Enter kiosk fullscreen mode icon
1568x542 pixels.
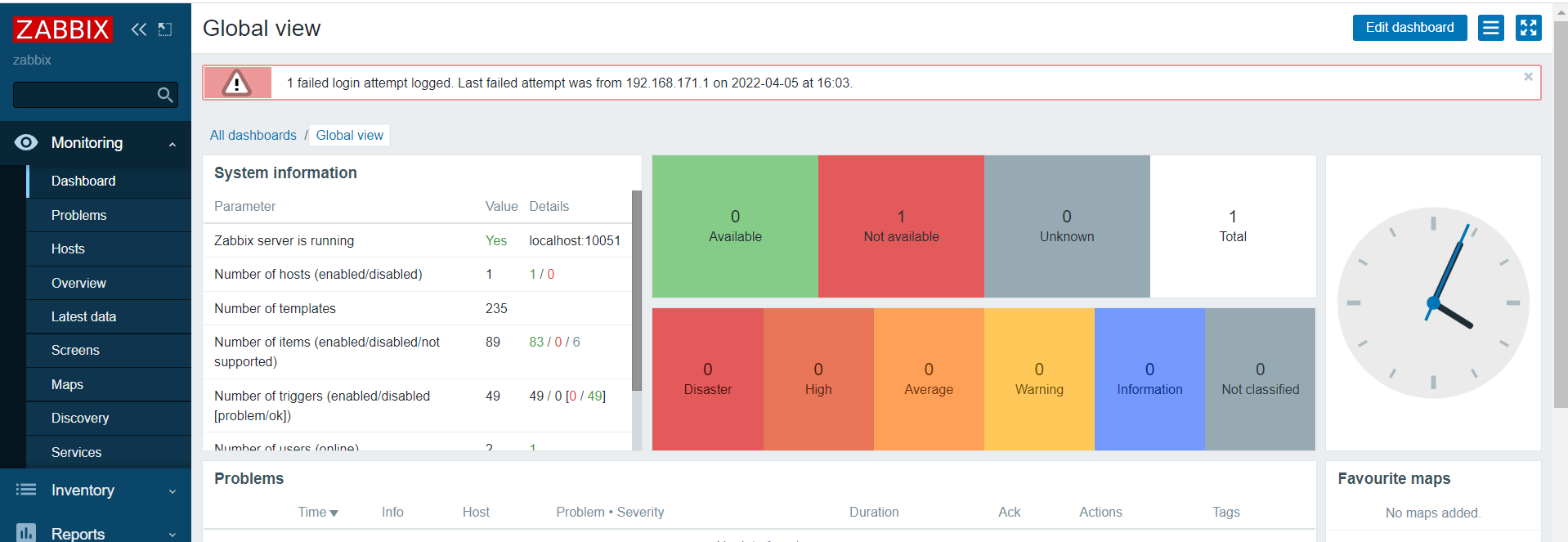(x=1528, y=28)
